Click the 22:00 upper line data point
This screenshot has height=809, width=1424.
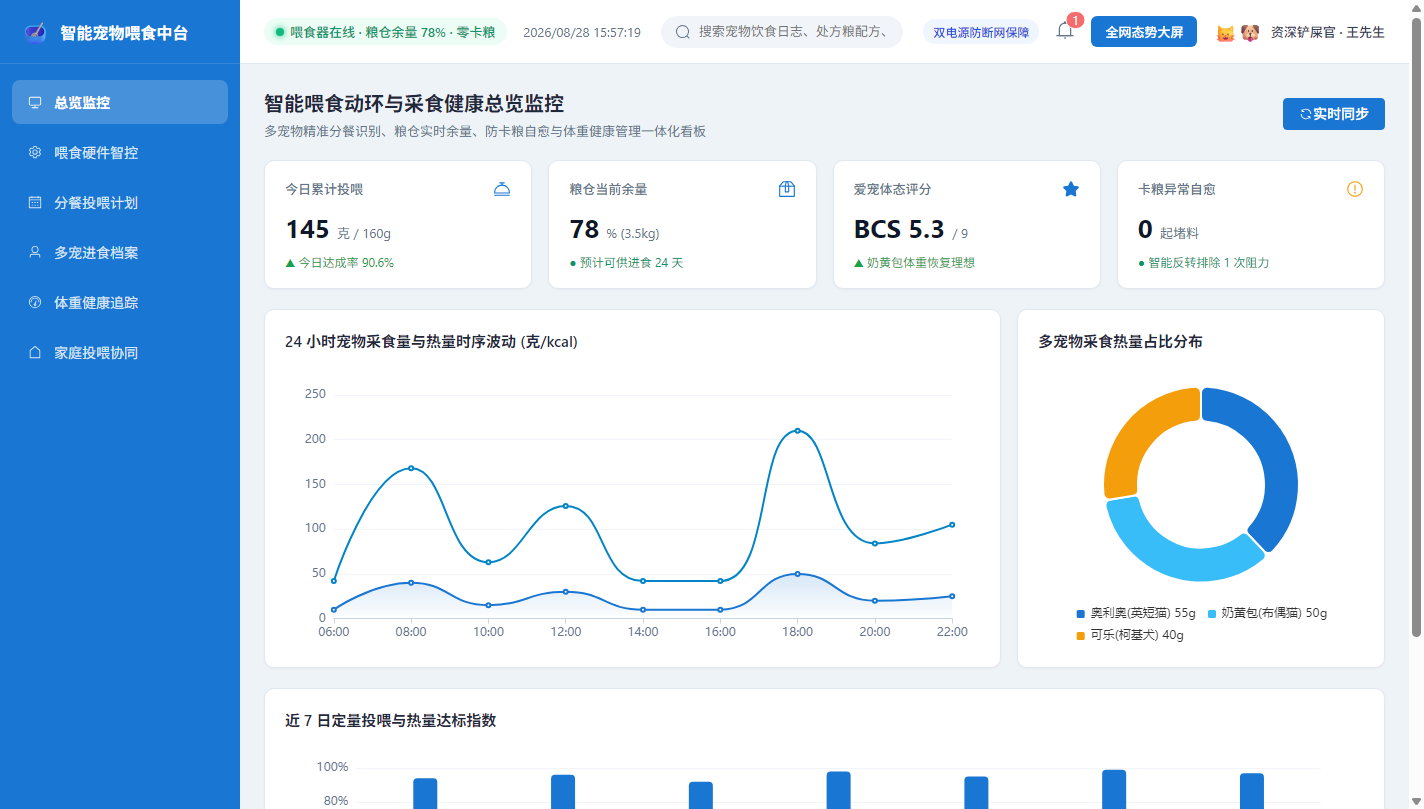click(x=952, y=524)
